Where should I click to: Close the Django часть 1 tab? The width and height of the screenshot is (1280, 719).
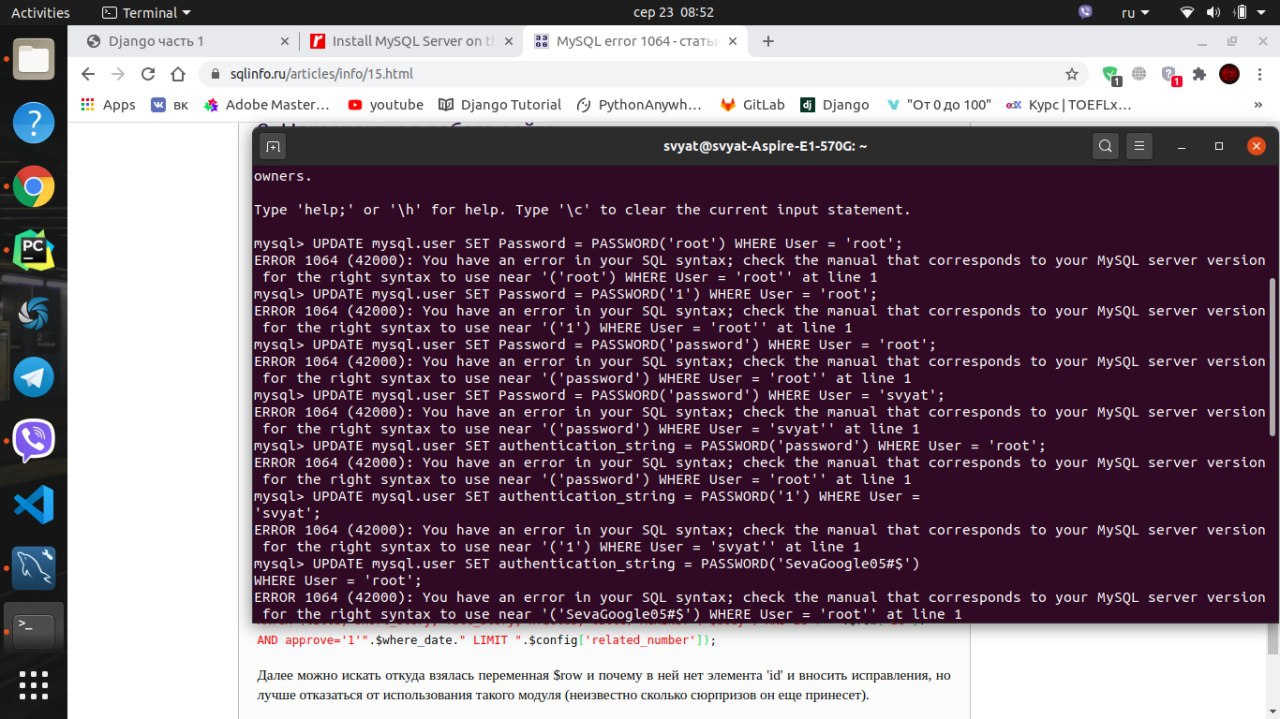(285, 41)
